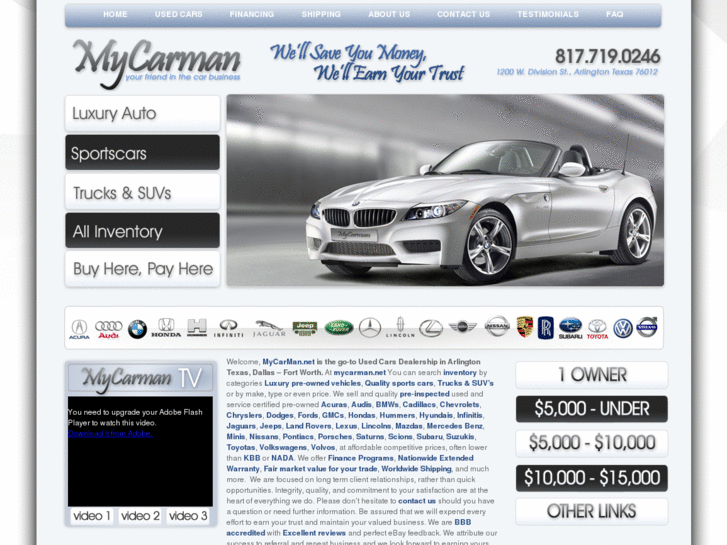
Task: Click the Infiniti brand logo
Action: click(x=229, y=328)
